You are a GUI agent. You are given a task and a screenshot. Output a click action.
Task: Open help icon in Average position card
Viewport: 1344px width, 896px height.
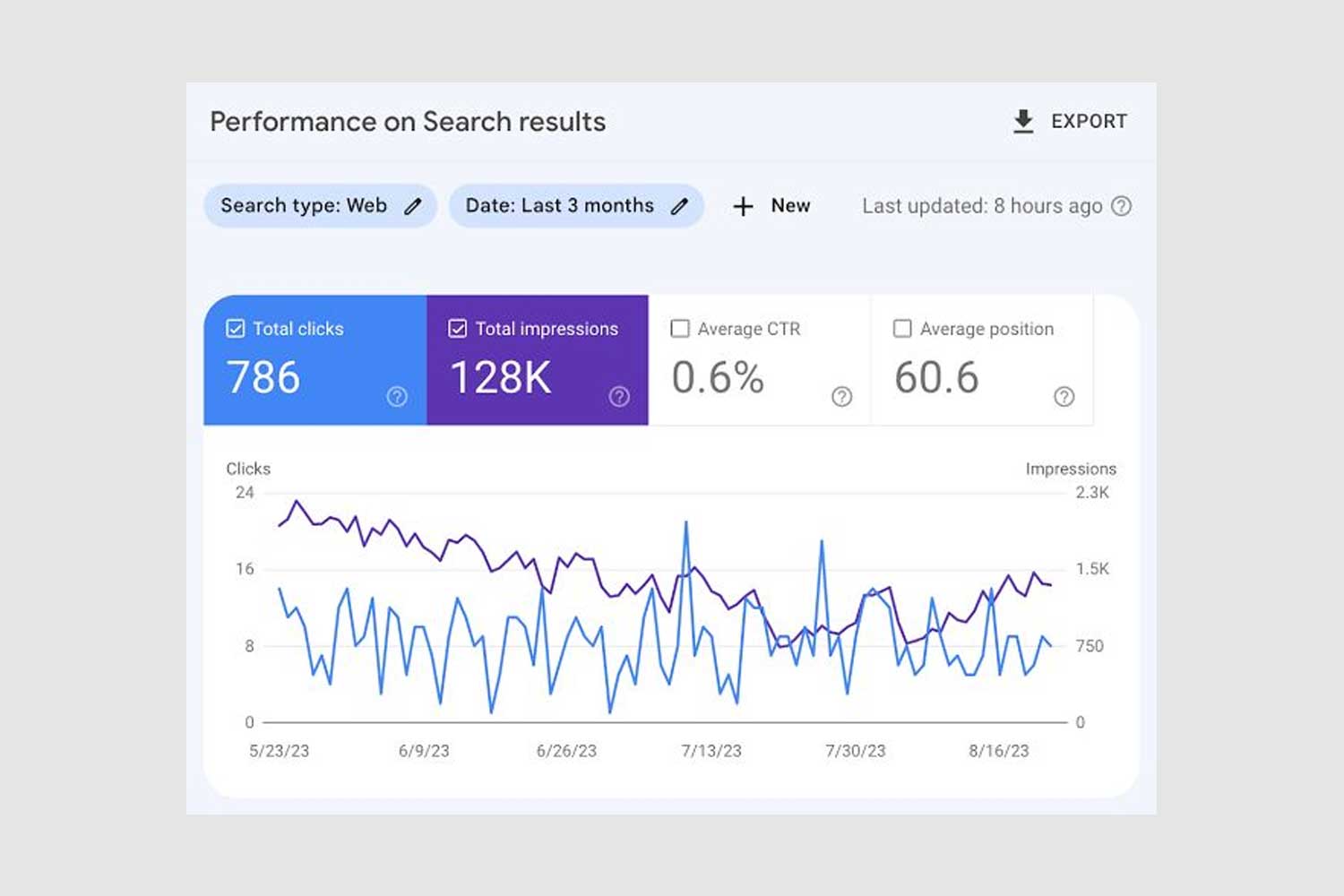[1064, 396]
